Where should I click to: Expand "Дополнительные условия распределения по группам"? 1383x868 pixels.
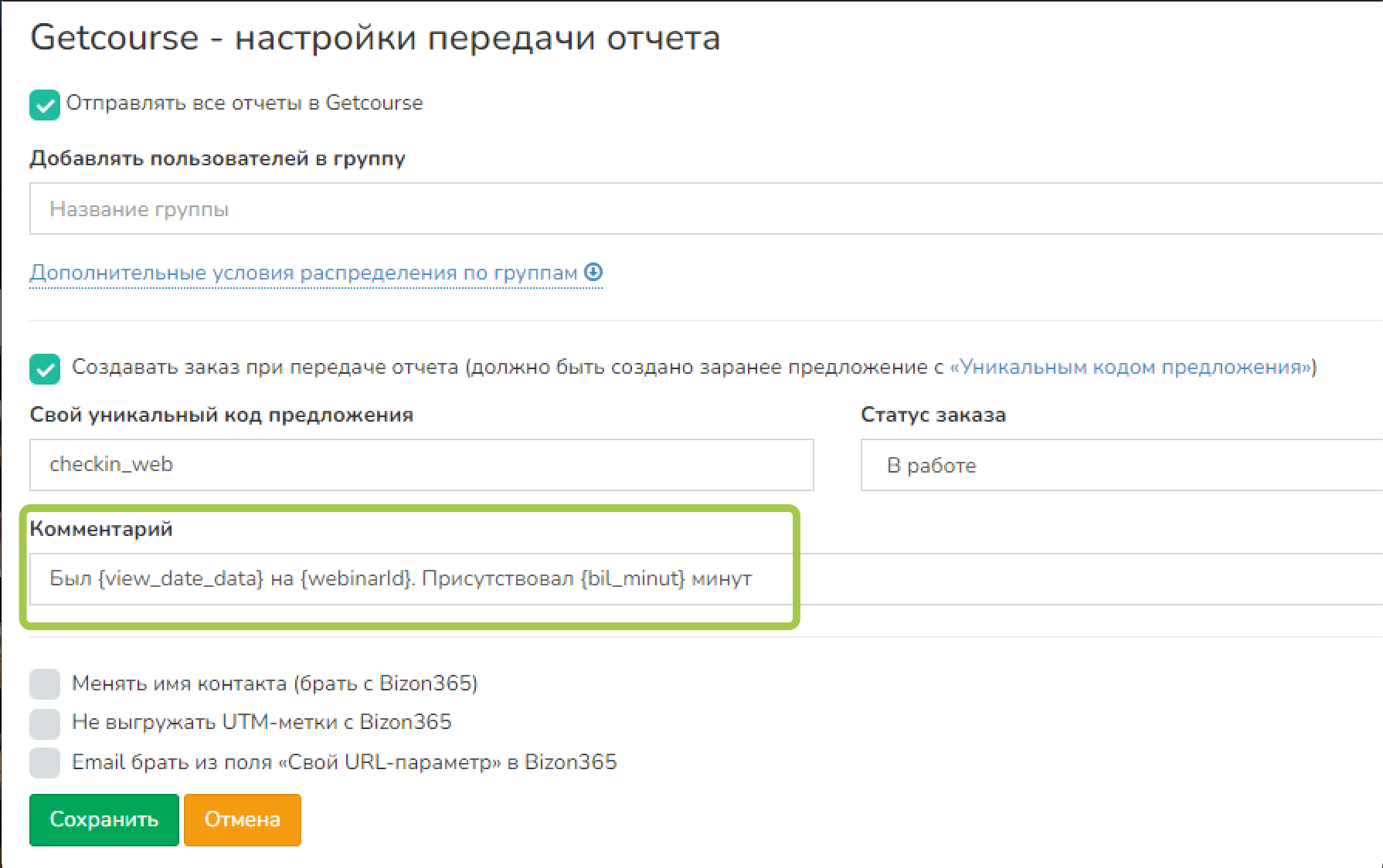point(303,273)
